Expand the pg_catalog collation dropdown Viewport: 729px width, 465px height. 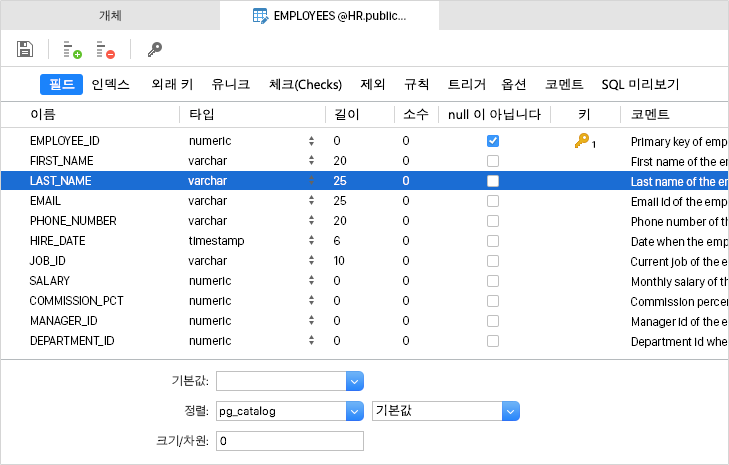tap(354, 411)
